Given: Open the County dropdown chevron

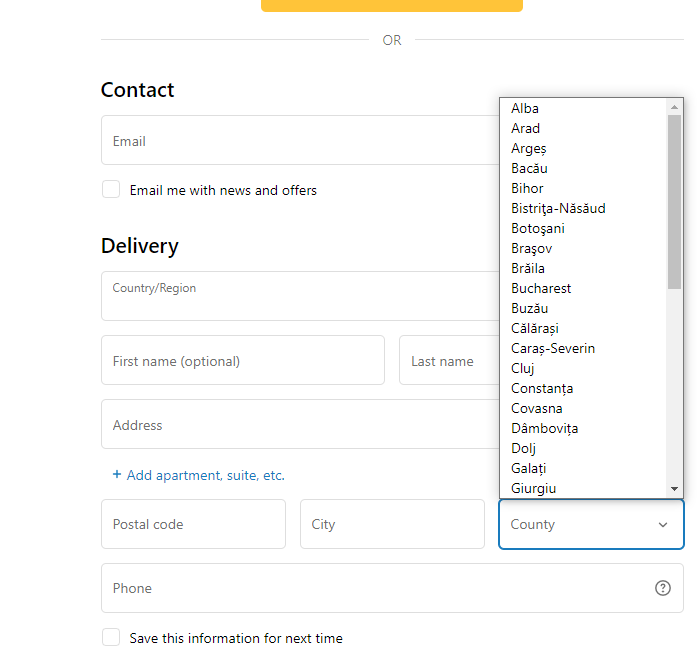Looking at the screenshot, I should pos(663,525).
